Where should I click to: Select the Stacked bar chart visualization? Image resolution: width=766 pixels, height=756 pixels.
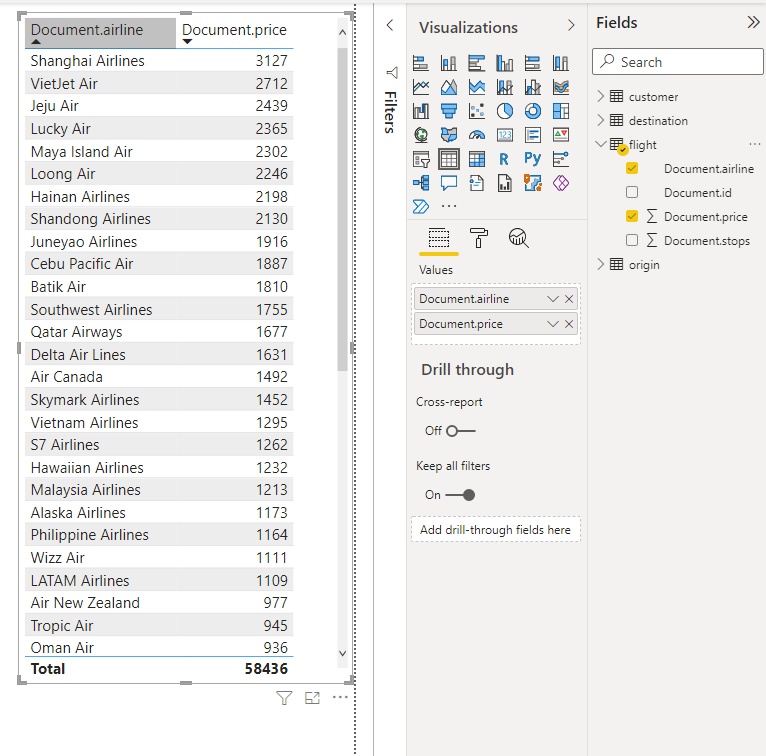click(421, 63)
